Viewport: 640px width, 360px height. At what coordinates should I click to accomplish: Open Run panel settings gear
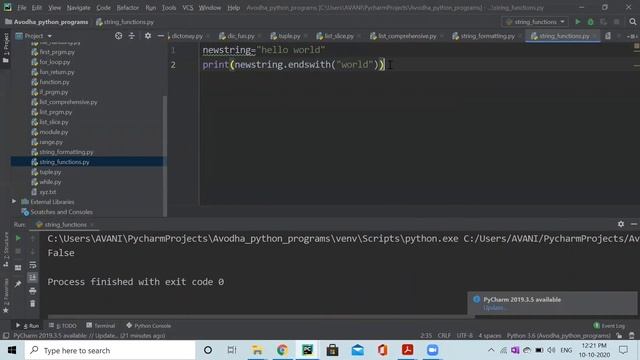click(x=621, y=224)
